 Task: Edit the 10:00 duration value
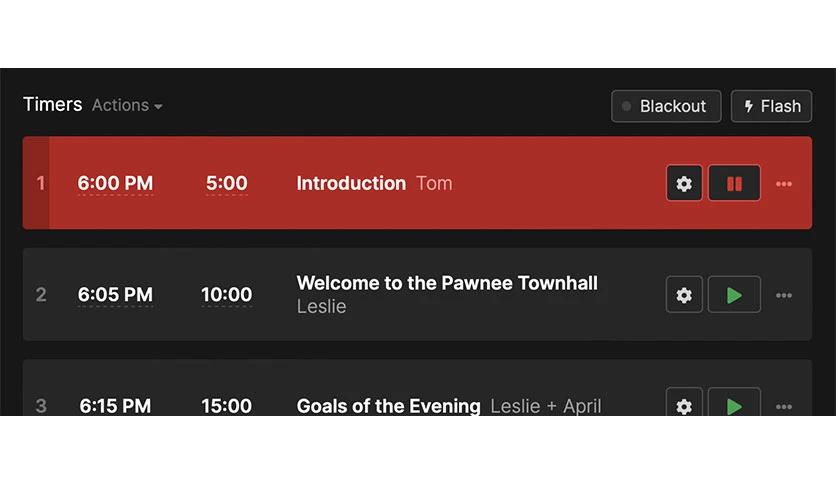coord(227,295)
